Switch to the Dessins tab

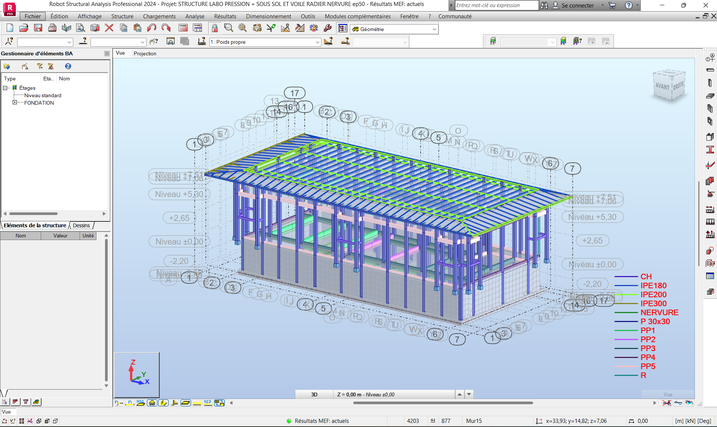[81, 226]
